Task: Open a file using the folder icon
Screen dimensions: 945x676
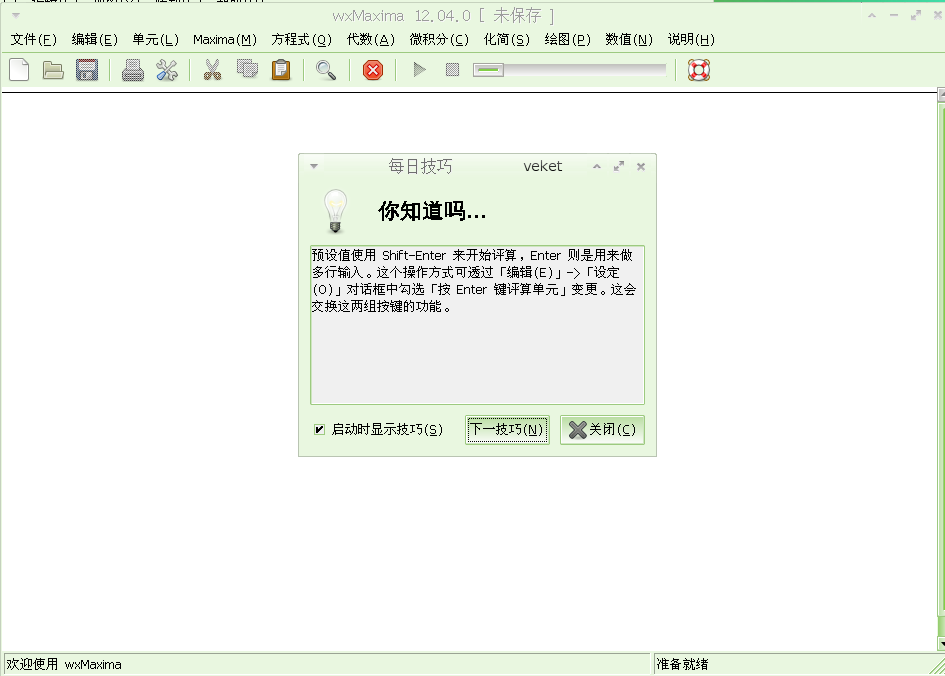Action: click(53, 70)
